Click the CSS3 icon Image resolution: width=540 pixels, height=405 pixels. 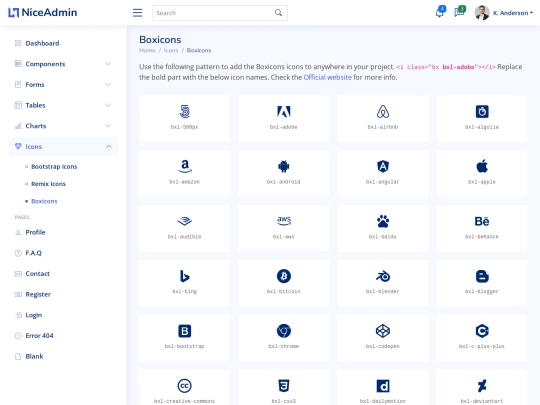284,386
